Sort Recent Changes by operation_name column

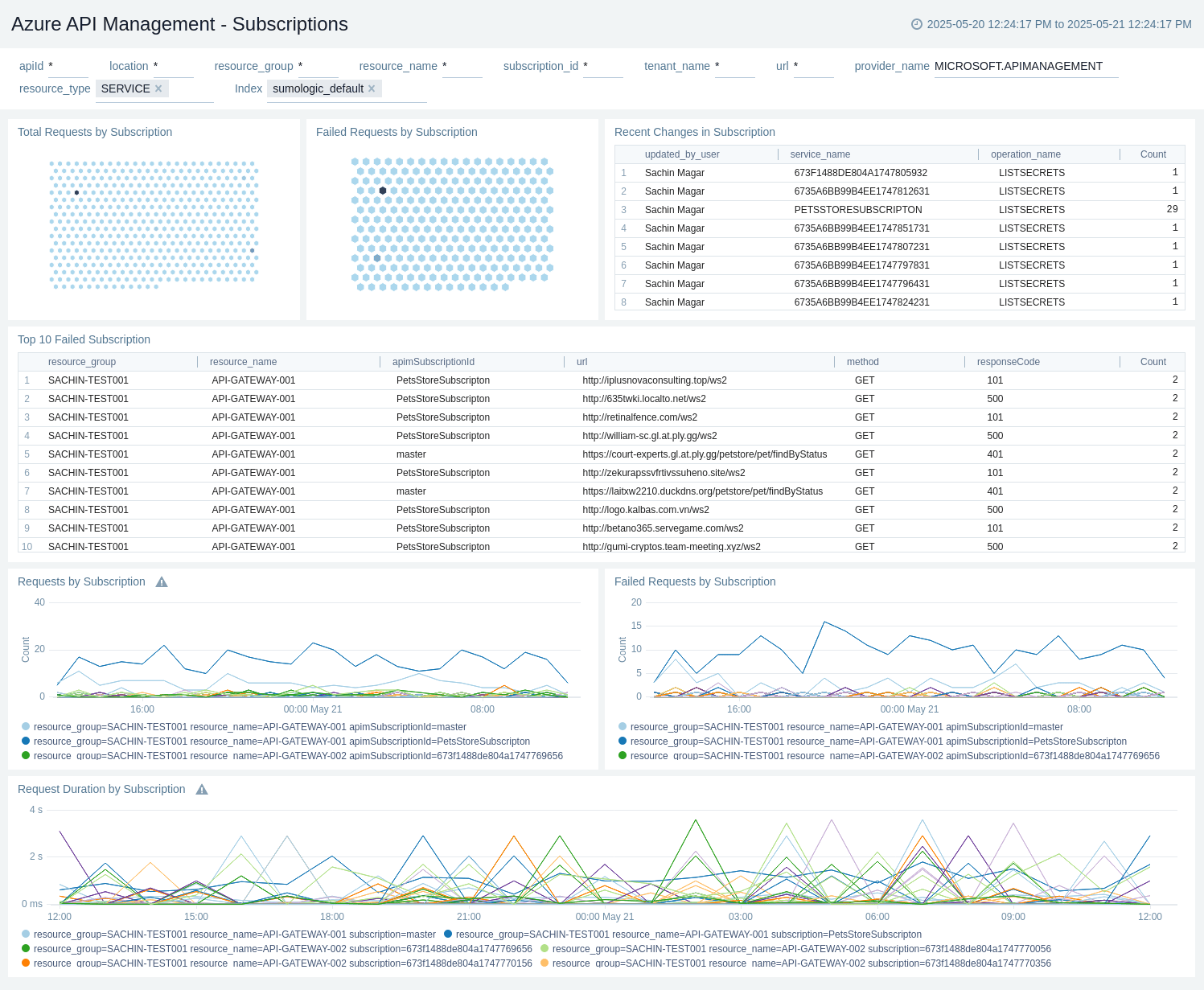tap(1025, 154)
